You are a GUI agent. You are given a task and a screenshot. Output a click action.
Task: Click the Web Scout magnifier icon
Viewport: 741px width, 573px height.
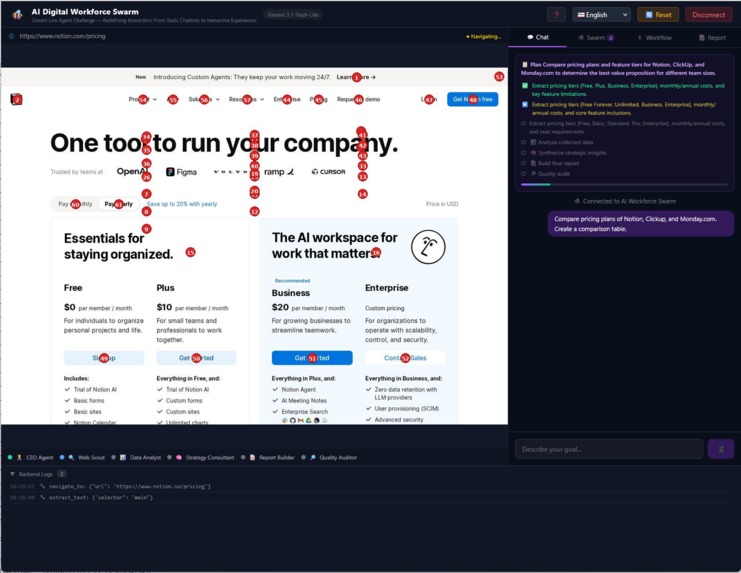(x=71, y=457)
